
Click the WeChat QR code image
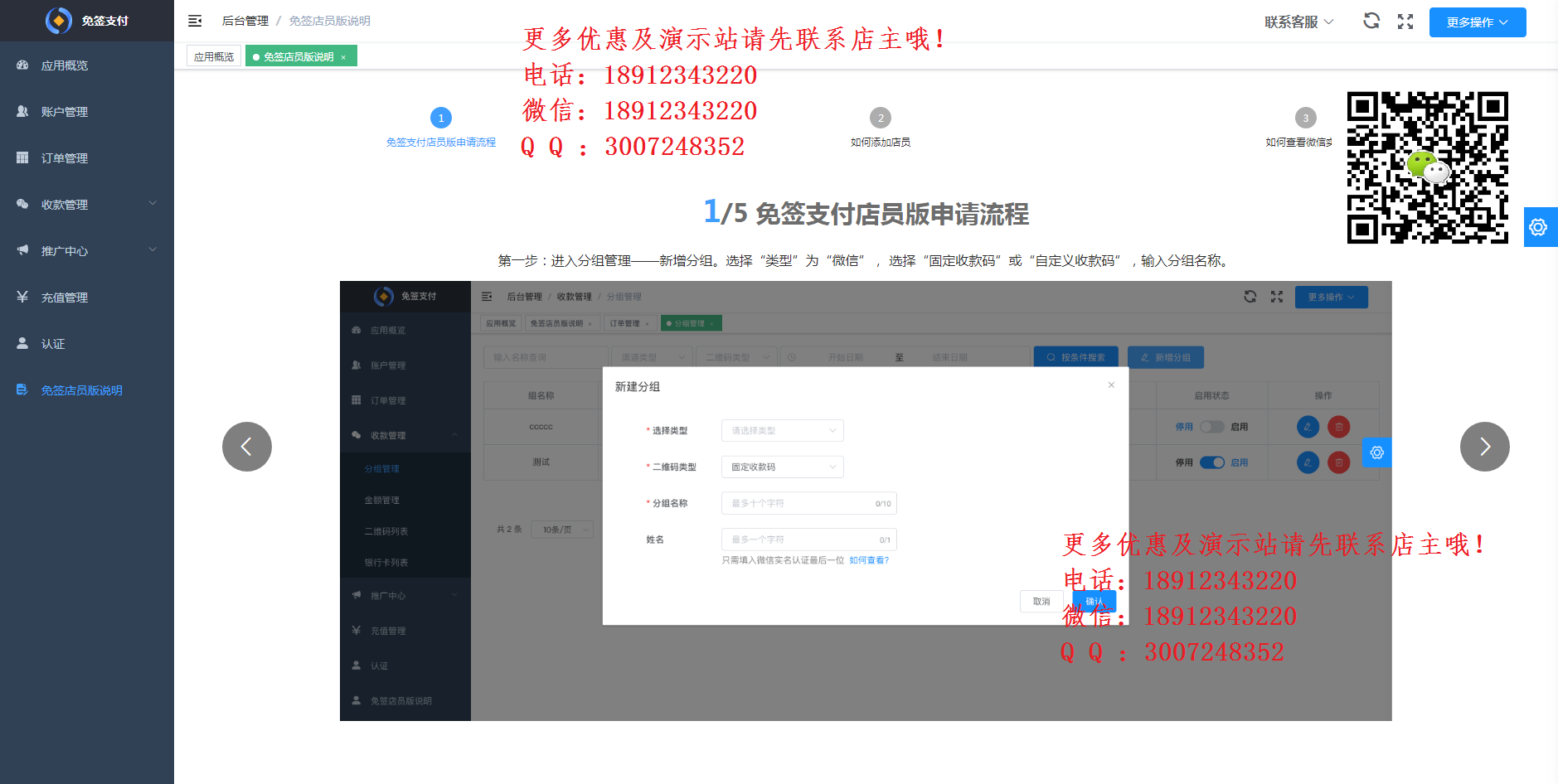pyautogui.click(x=1428, y=167)
